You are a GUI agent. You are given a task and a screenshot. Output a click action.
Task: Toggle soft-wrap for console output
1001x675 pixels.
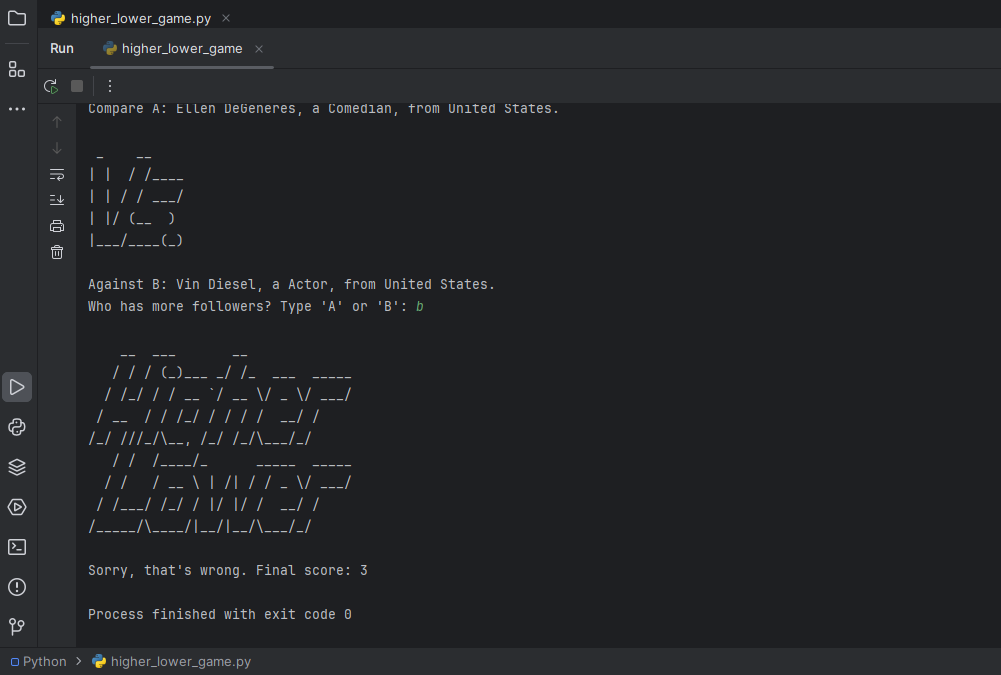pos(57,174)
